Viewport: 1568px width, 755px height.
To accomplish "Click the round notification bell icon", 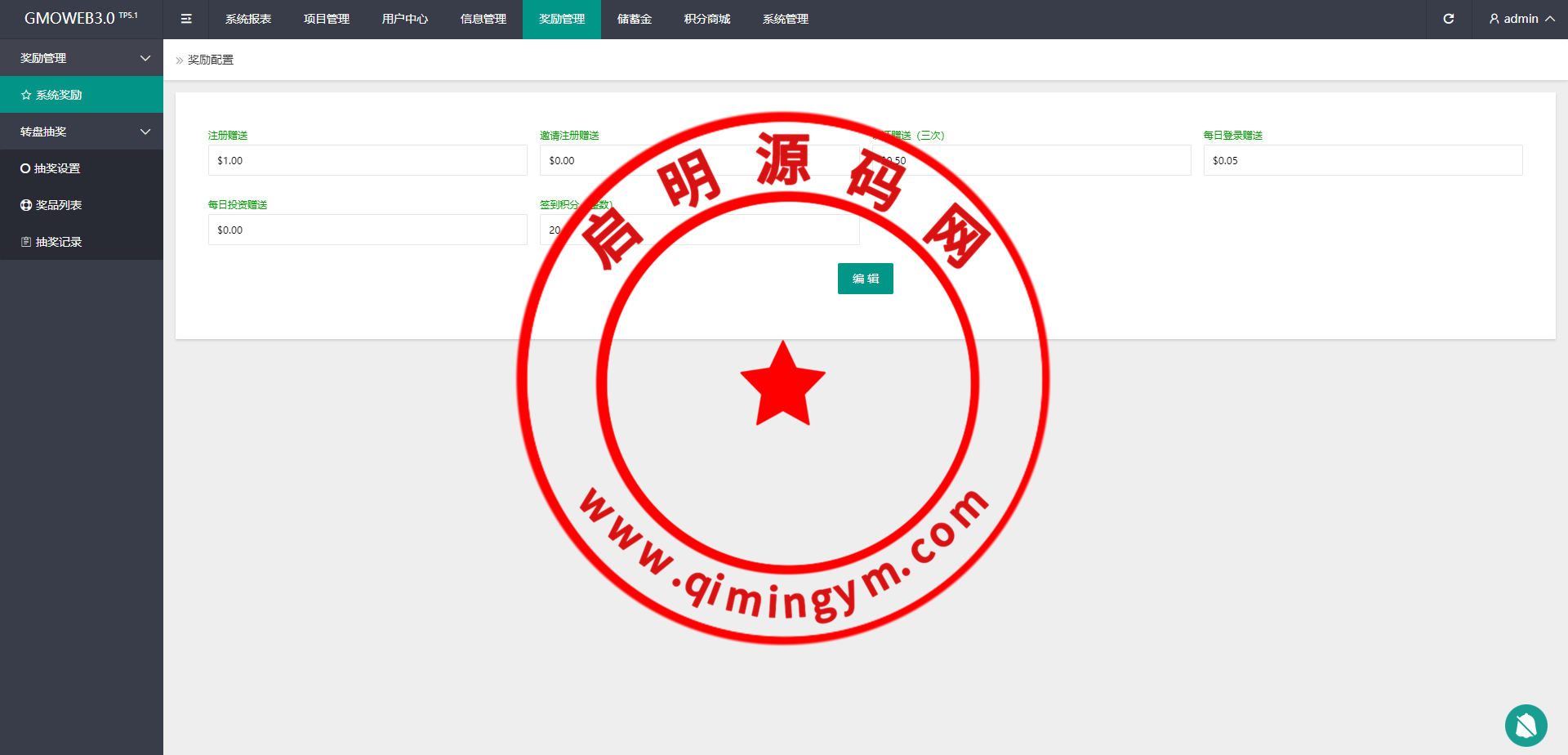I will point(1526,725).
